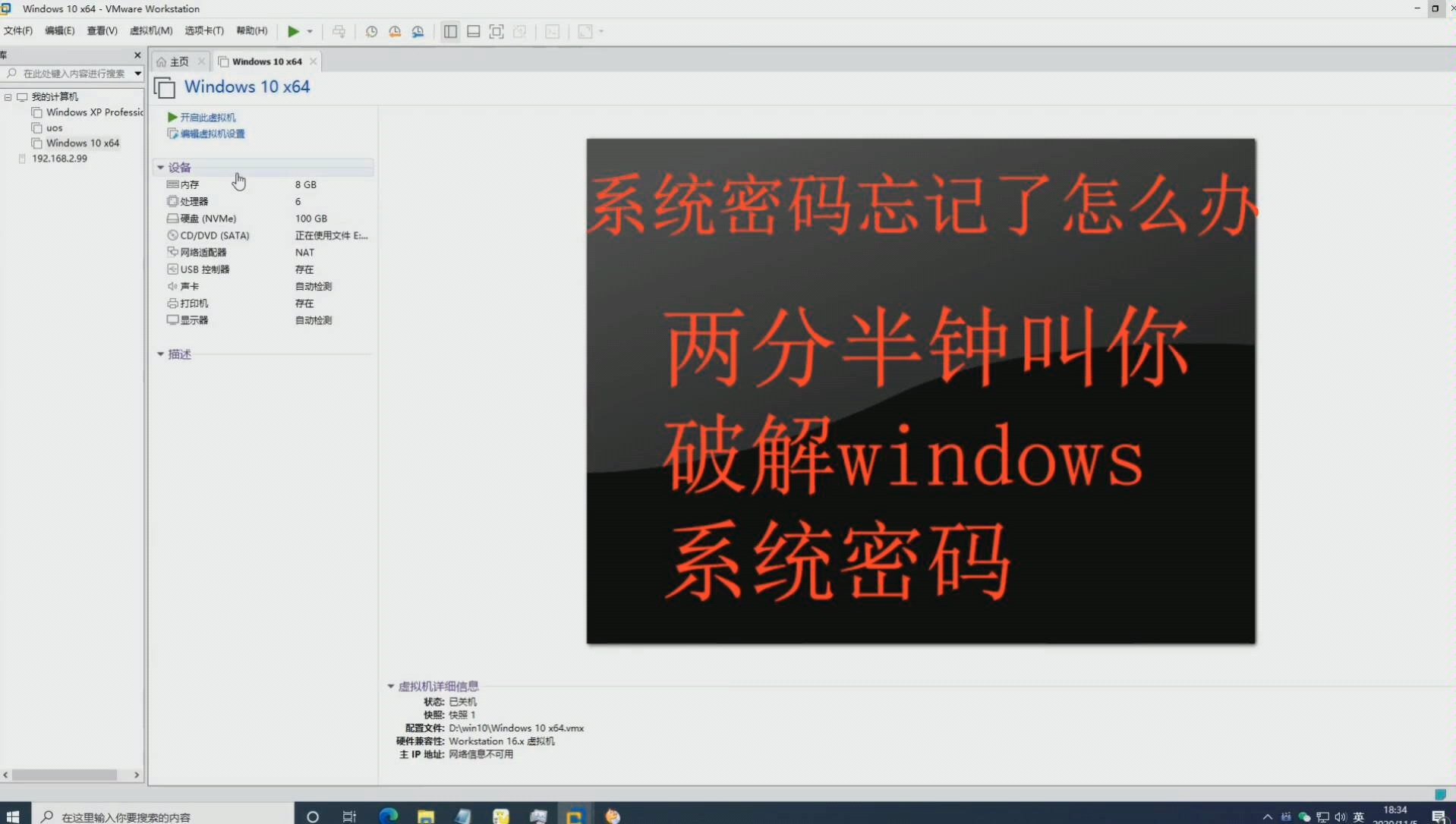Open File Explorer from taskbar
This screenshot has height=824, width=1456.
pos(425,816)
